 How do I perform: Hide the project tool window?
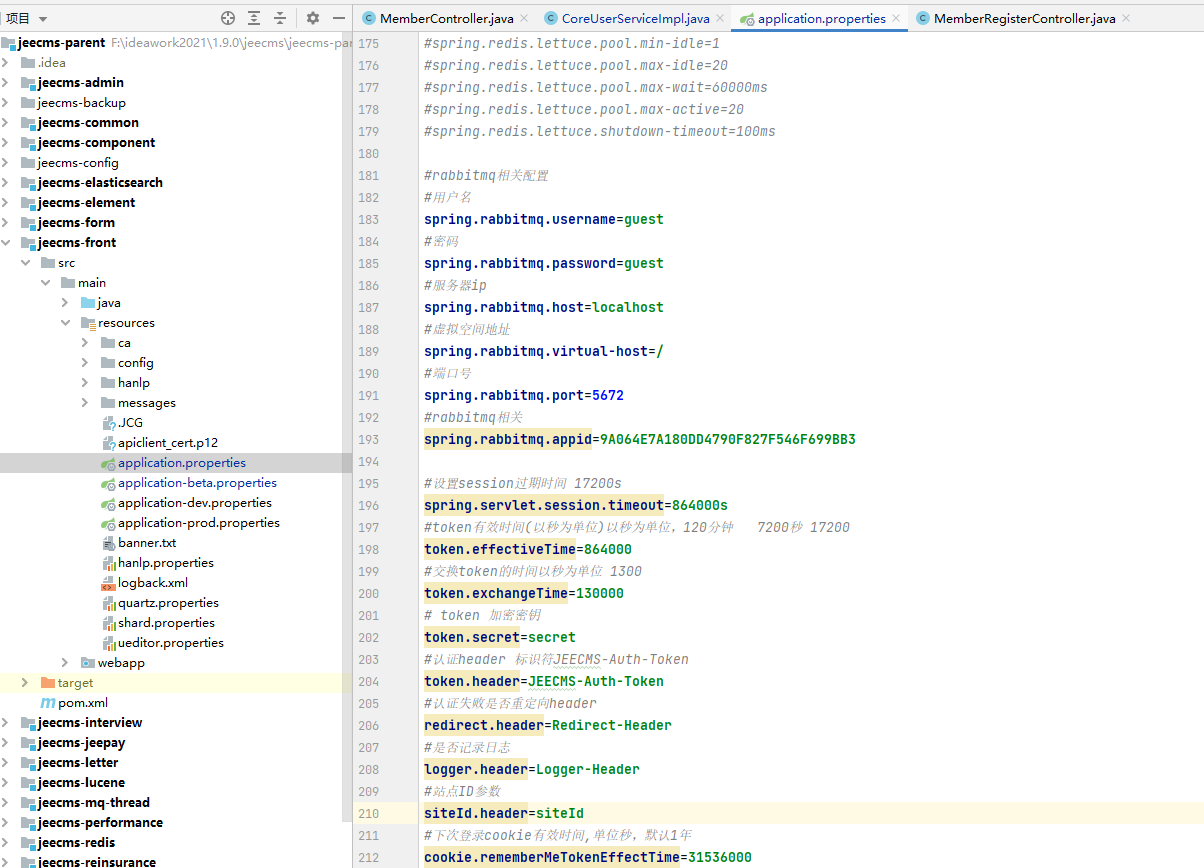[x=339, y=18]
